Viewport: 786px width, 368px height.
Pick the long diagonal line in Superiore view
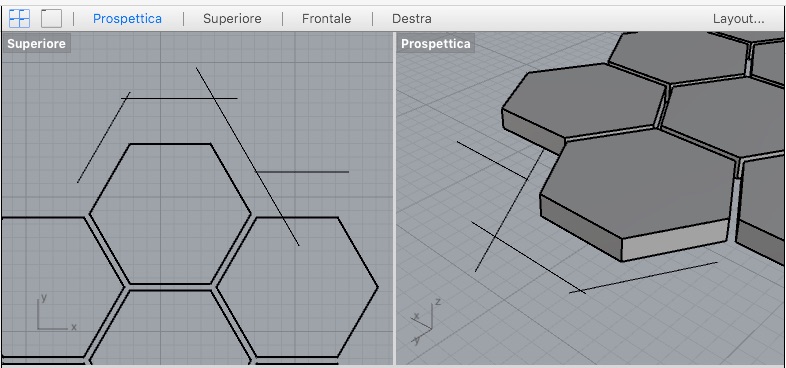247,156
